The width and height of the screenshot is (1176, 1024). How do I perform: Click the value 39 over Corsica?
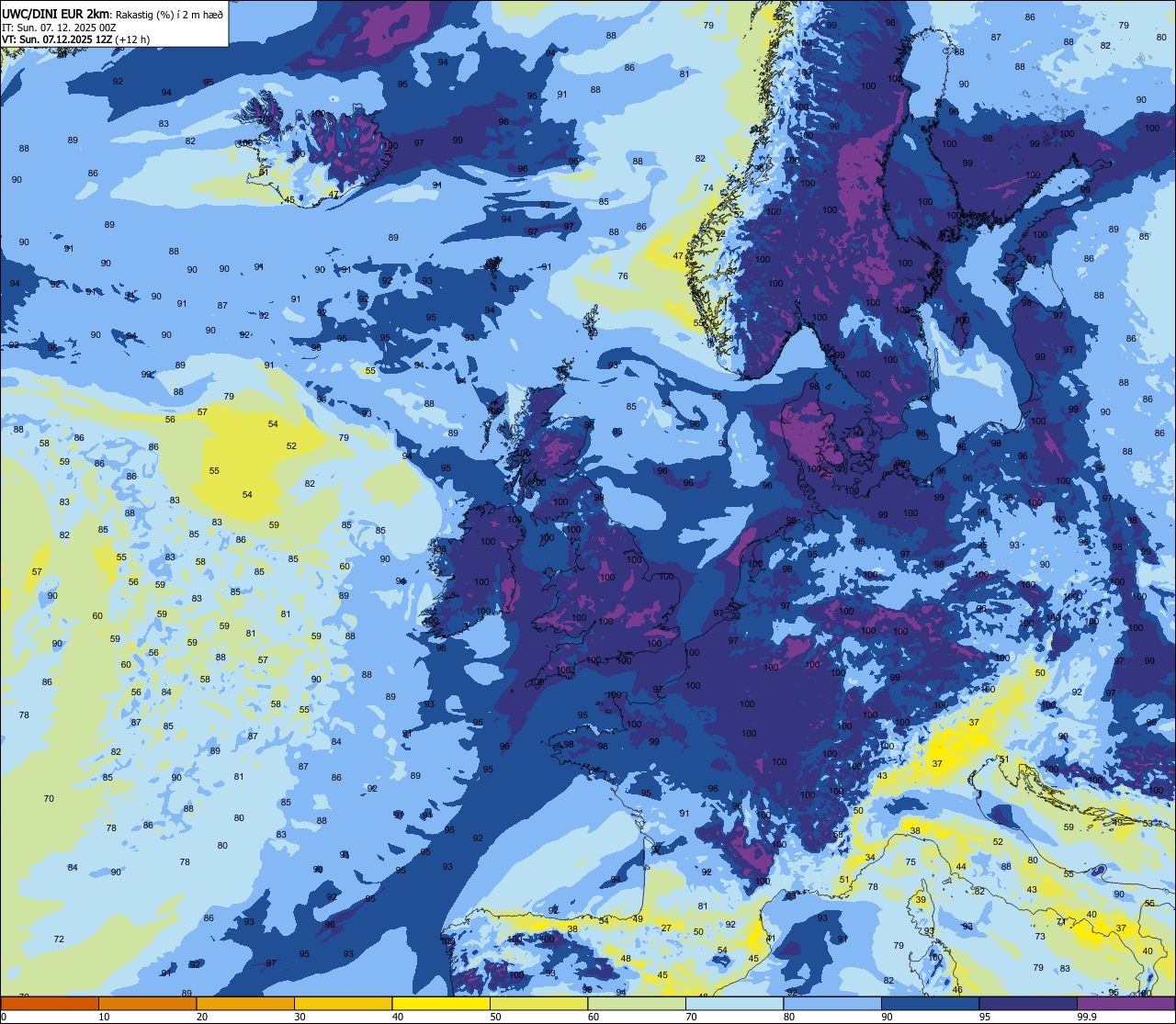click(921, 901)
